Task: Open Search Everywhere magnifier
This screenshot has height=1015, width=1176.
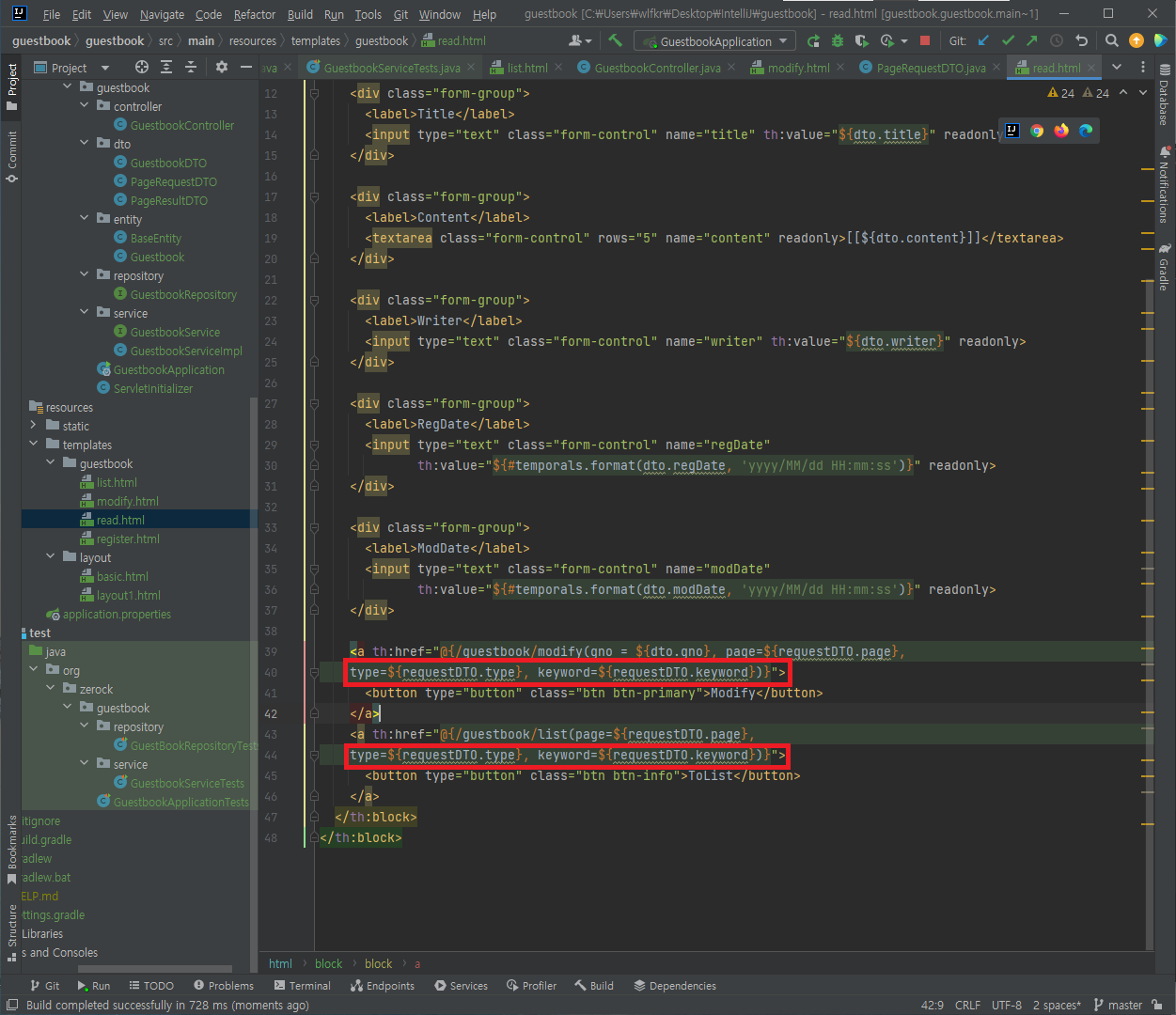Action: click(x=1112, y=40)
